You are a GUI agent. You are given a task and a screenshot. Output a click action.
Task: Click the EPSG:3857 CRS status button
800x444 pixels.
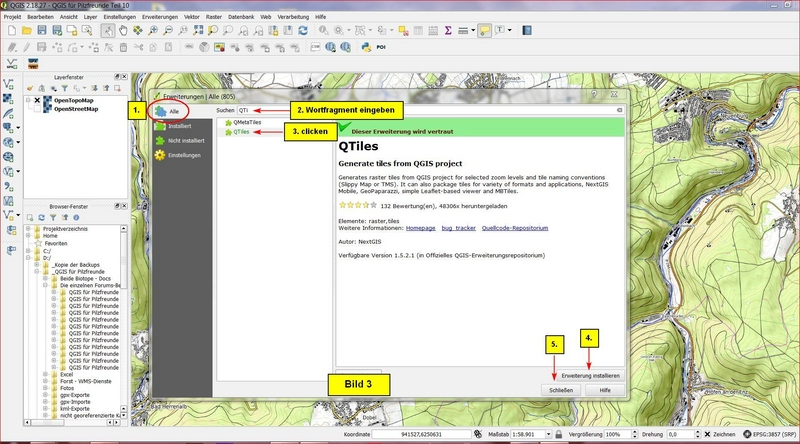pyautogui.click(x=770, y=434)
